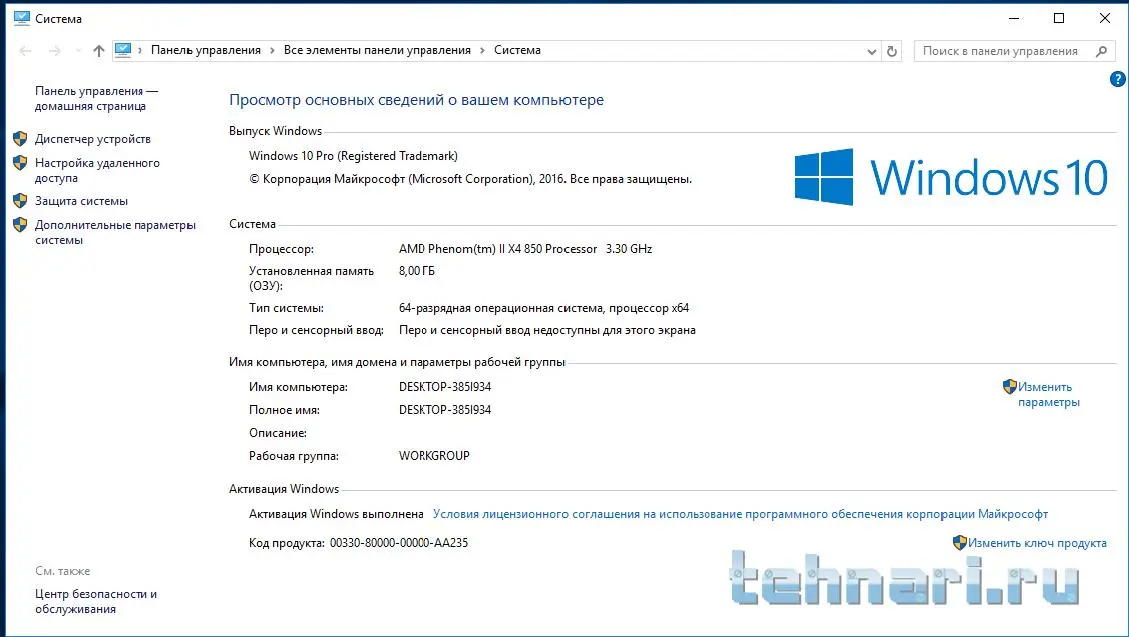Screen dimensions: 1129x637
Task: Open Все элементы панели управления breadcrumb
Action: click(377, 50)
